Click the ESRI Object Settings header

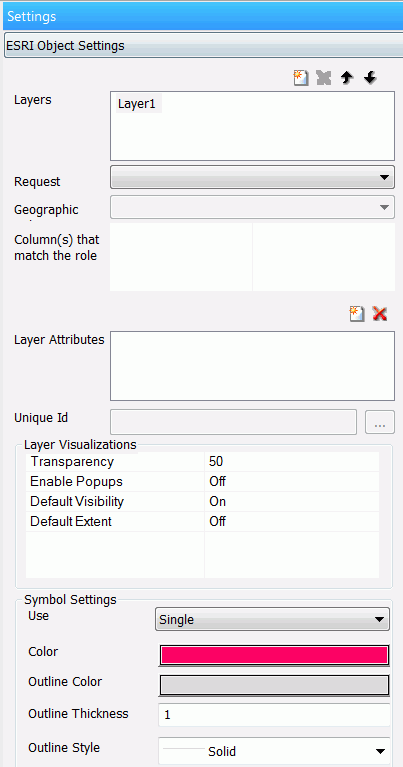[203, 46]
